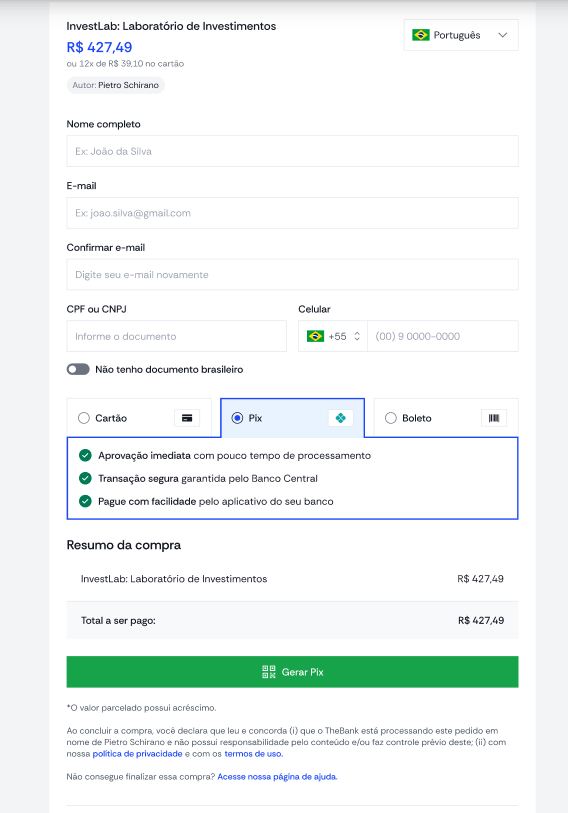Click the QR code icon on Gerar Pix
The width and height of the screenshot is (568, 813).
[269, 672]
